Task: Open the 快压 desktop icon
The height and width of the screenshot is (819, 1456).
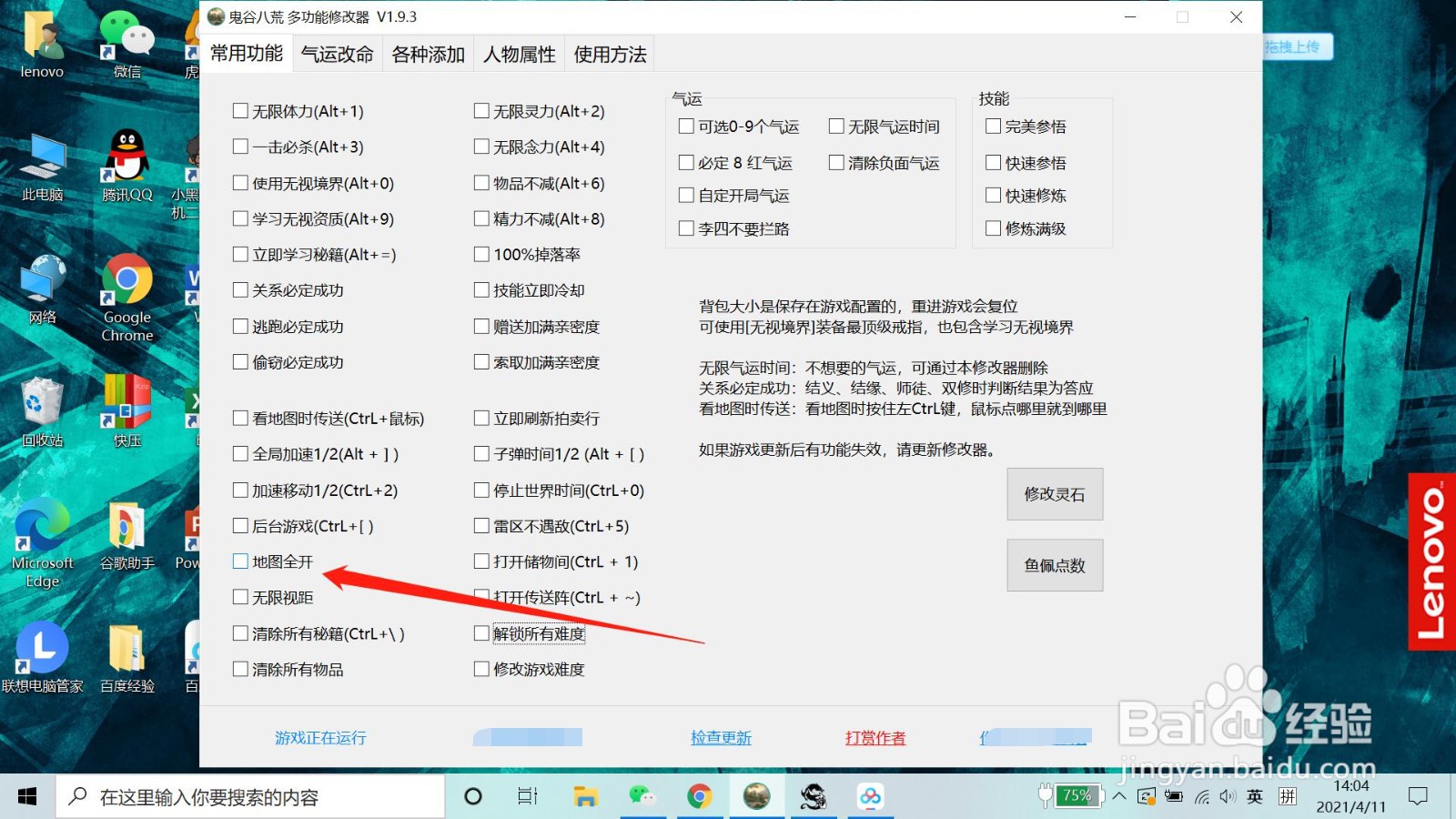Action: (x=126, y=410)
